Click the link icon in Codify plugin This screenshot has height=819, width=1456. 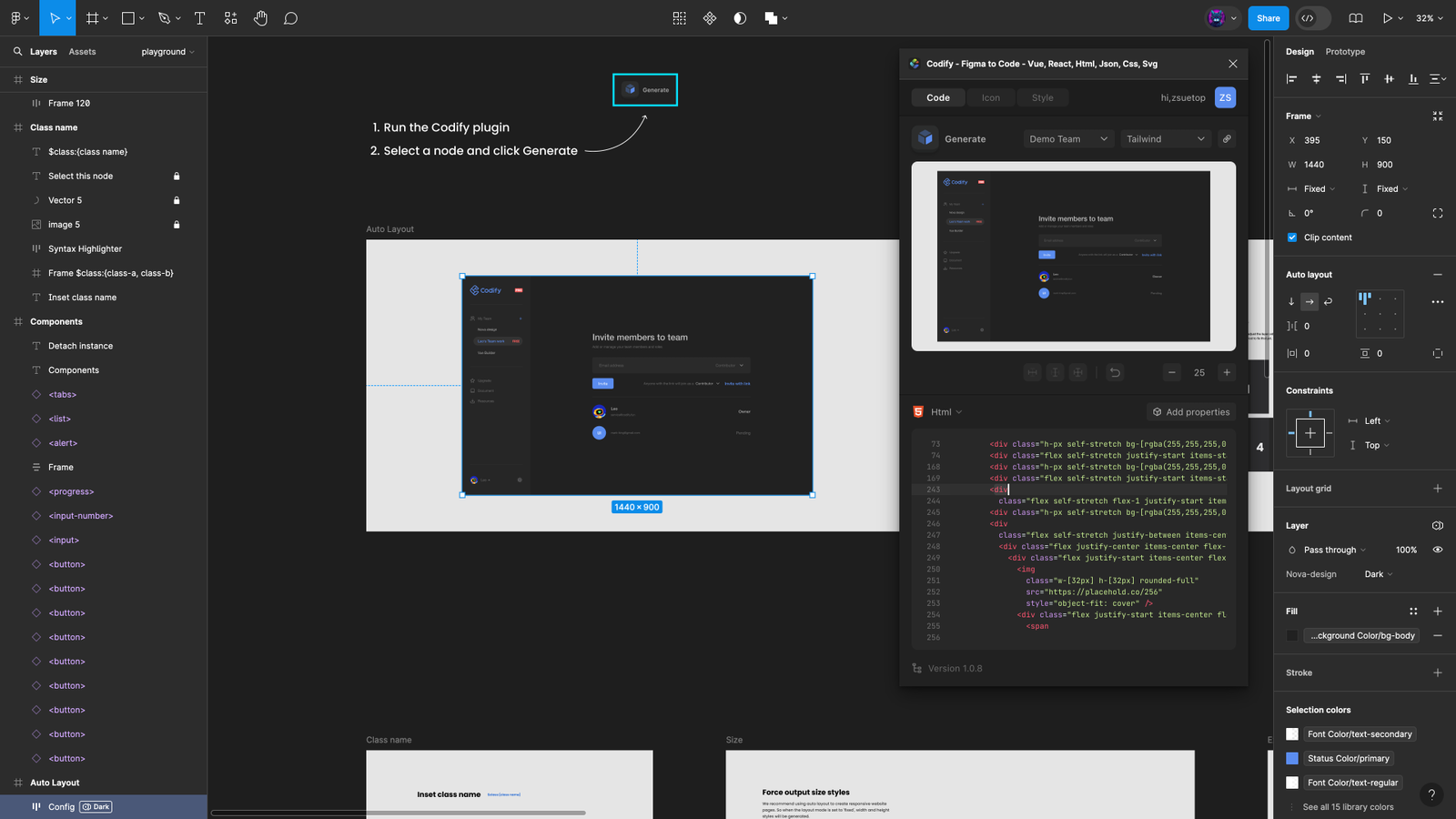click(1227, 139)
